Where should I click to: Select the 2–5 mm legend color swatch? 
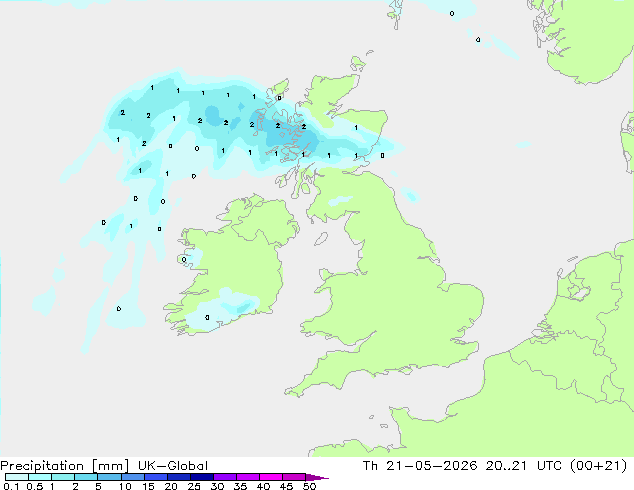(86, 477)
